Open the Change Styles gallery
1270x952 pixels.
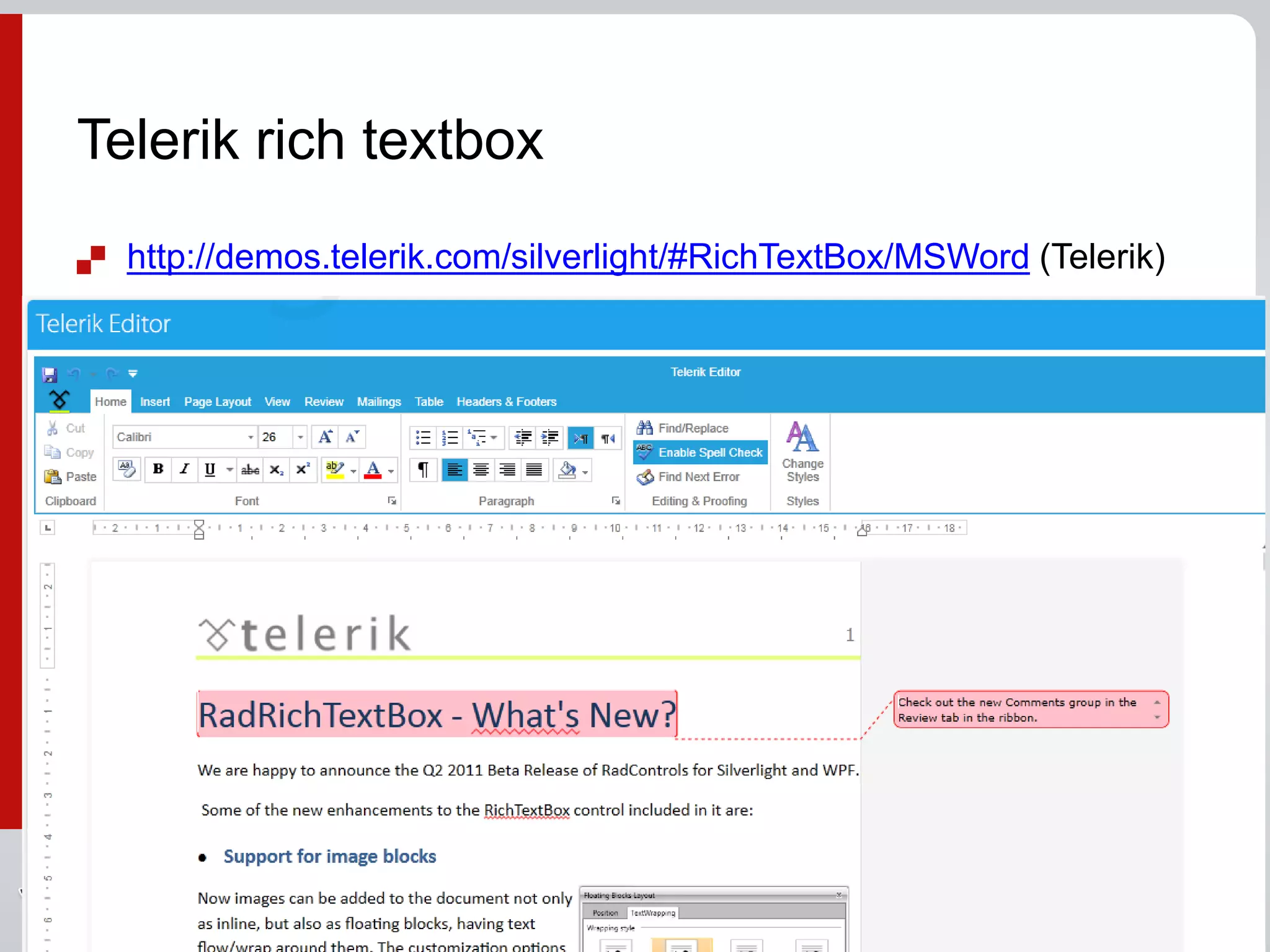pos(803,451)
